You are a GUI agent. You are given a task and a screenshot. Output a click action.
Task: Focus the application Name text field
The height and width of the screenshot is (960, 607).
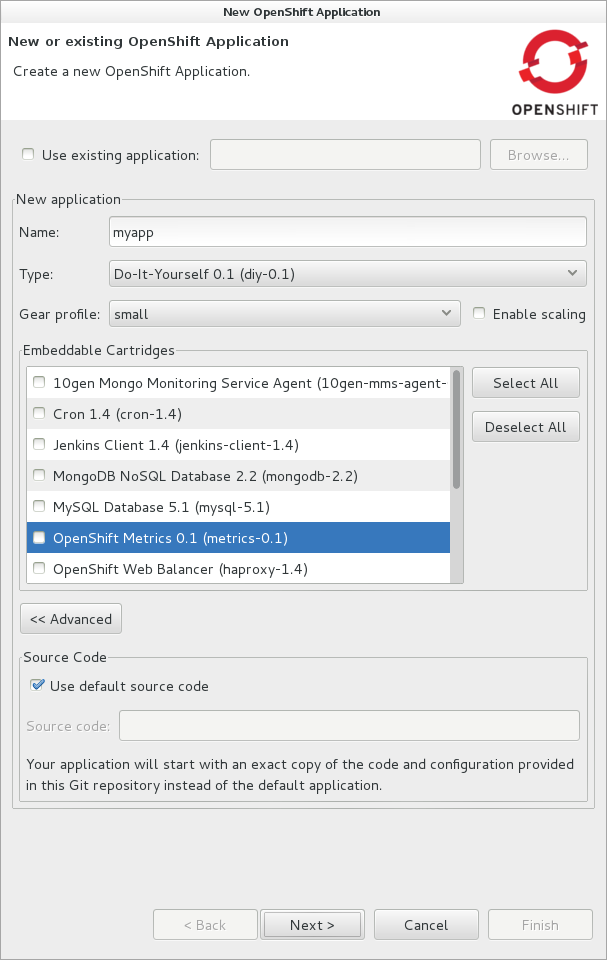point(347,231)
